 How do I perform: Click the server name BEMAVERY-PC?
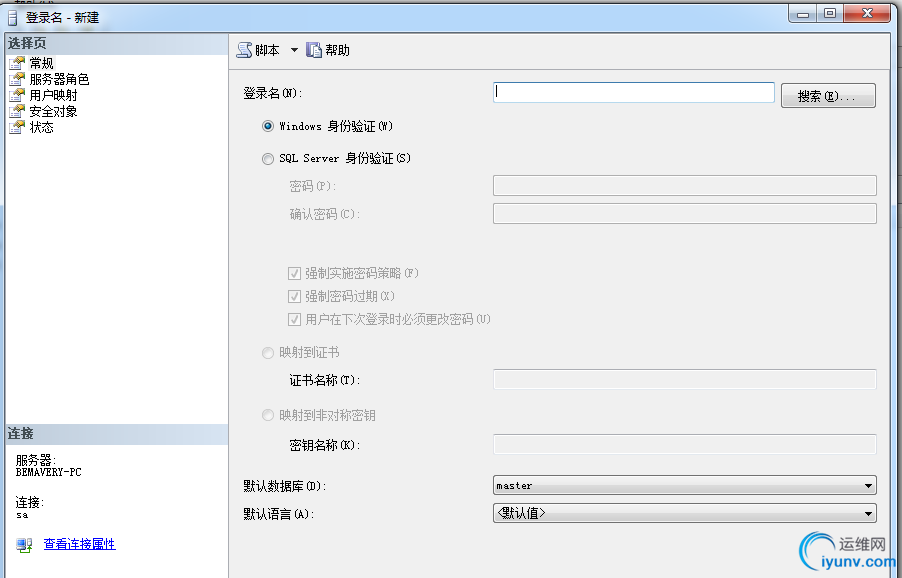click(x=49, y=472)
